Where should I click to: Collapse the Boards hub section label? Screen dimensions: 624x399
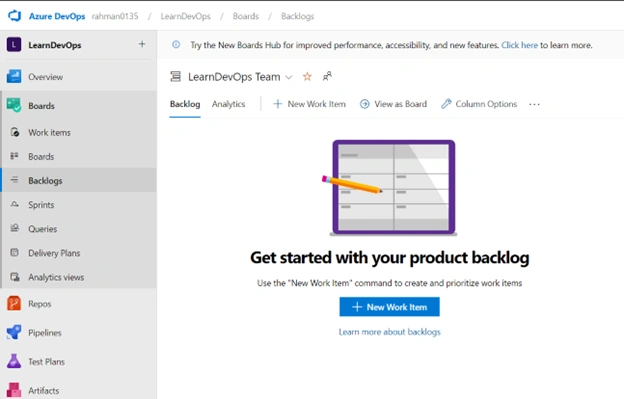pos(41,106)
